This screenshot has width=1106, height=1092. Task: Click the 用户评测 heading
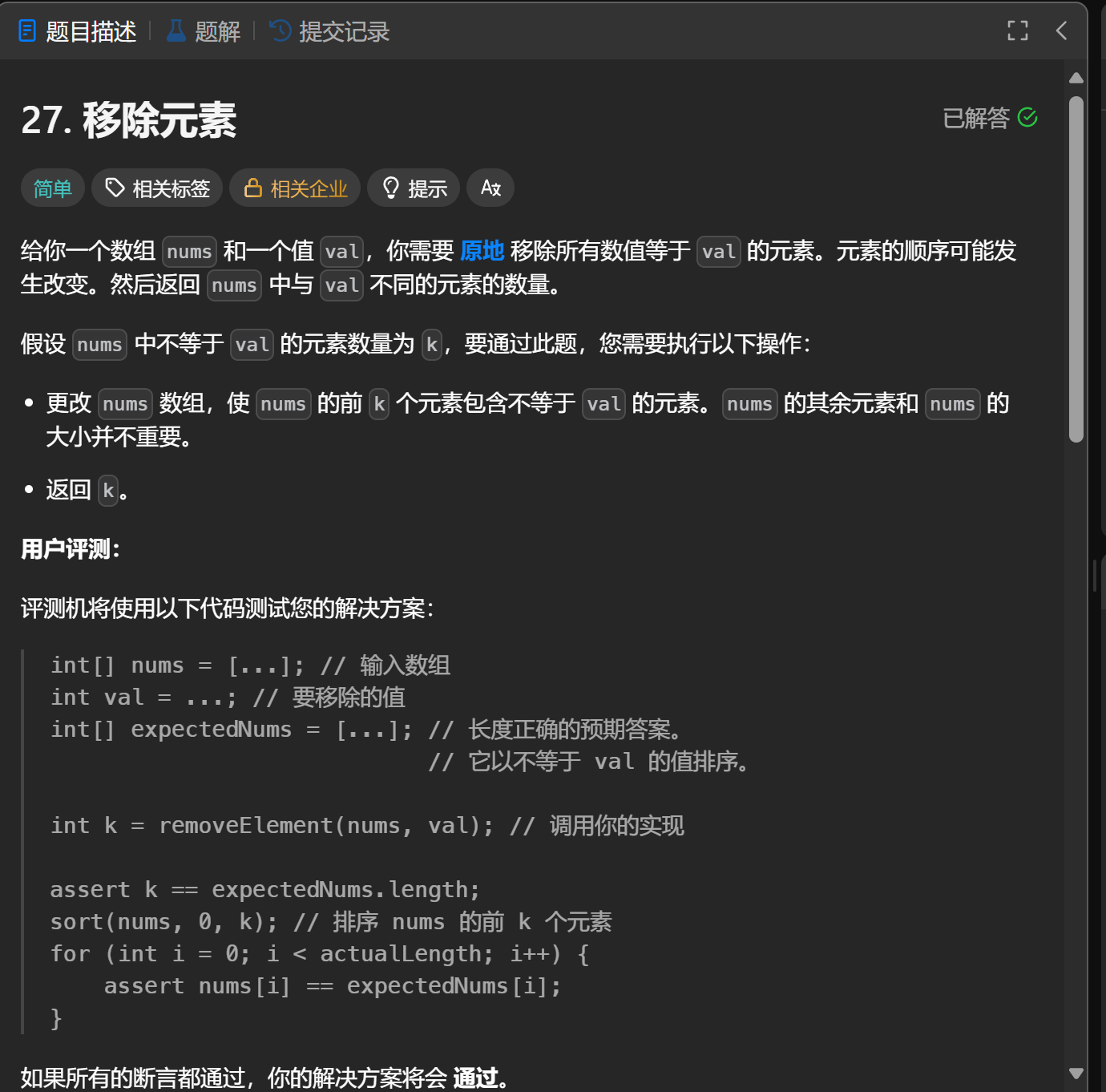click(x=71, y=549)
